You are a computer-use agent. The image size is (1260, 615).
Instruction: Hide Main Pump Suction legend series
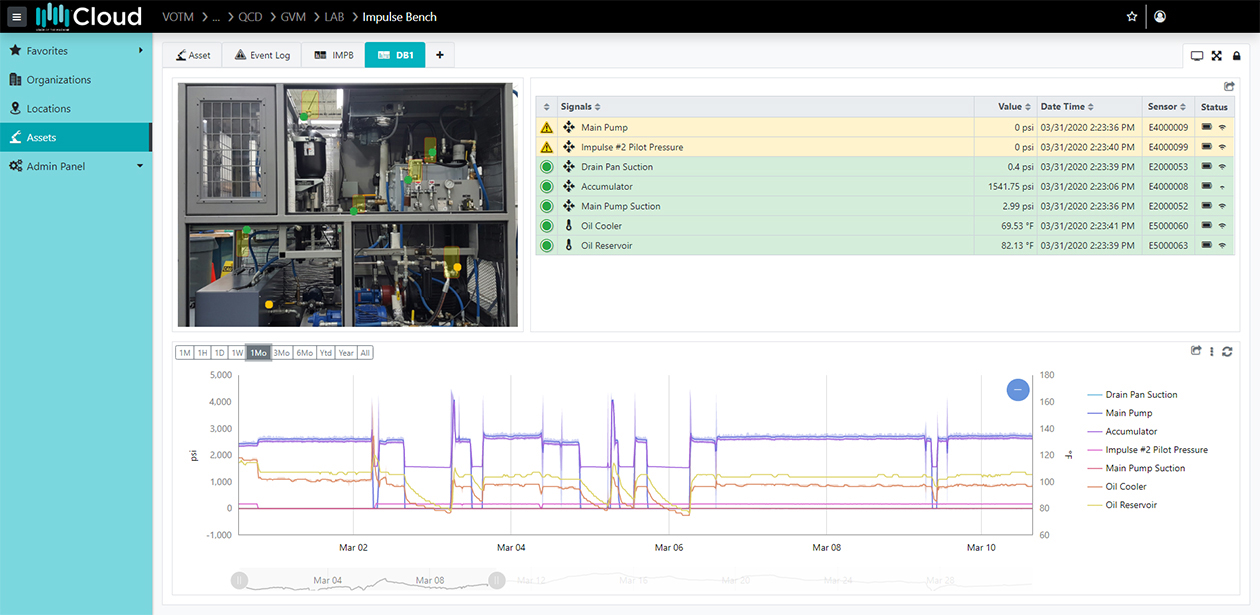click(x=1145, y=468)
